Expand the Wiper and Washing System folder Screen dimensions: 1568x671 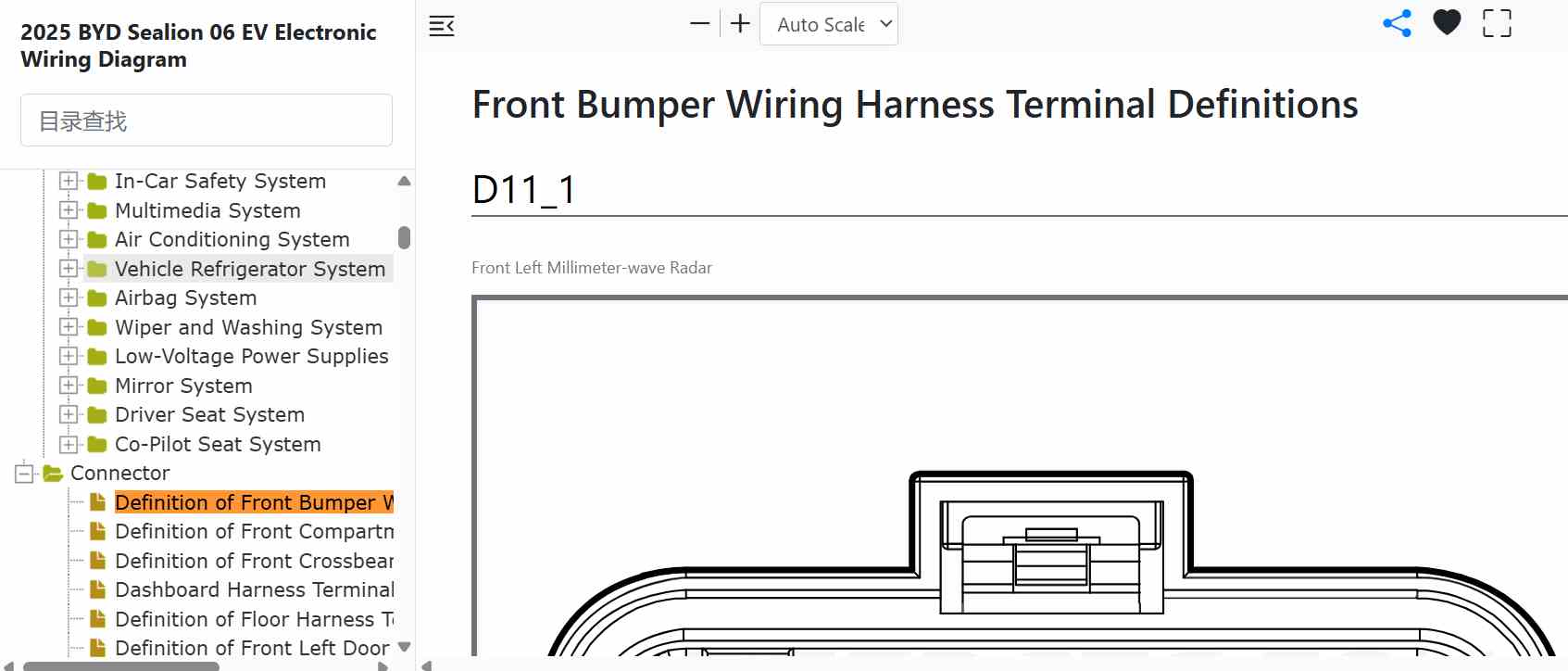click(69, 327)
